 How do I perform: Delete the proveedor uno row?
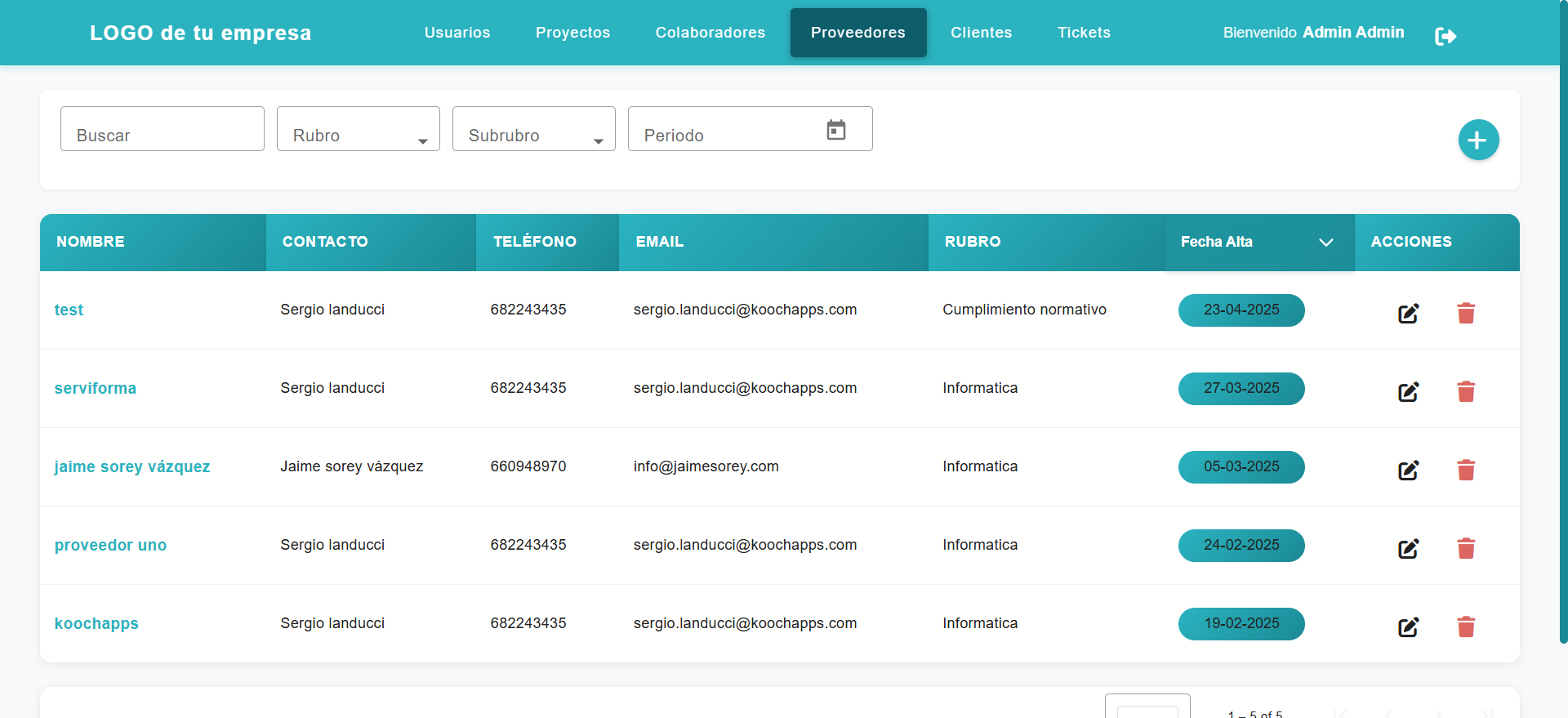click(x=1466, y=549)
